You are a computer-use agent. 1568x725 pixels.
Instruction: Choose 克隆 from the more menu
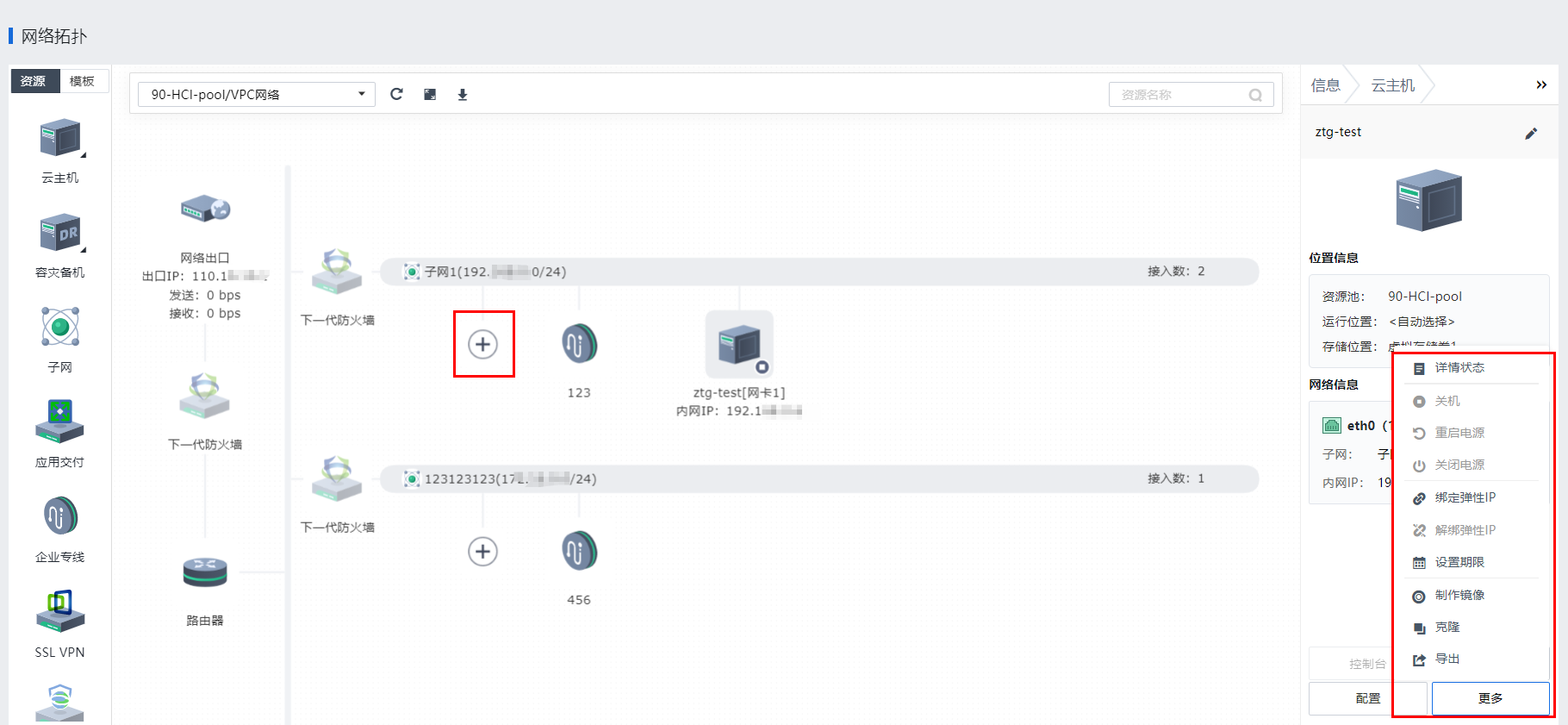1447,627
